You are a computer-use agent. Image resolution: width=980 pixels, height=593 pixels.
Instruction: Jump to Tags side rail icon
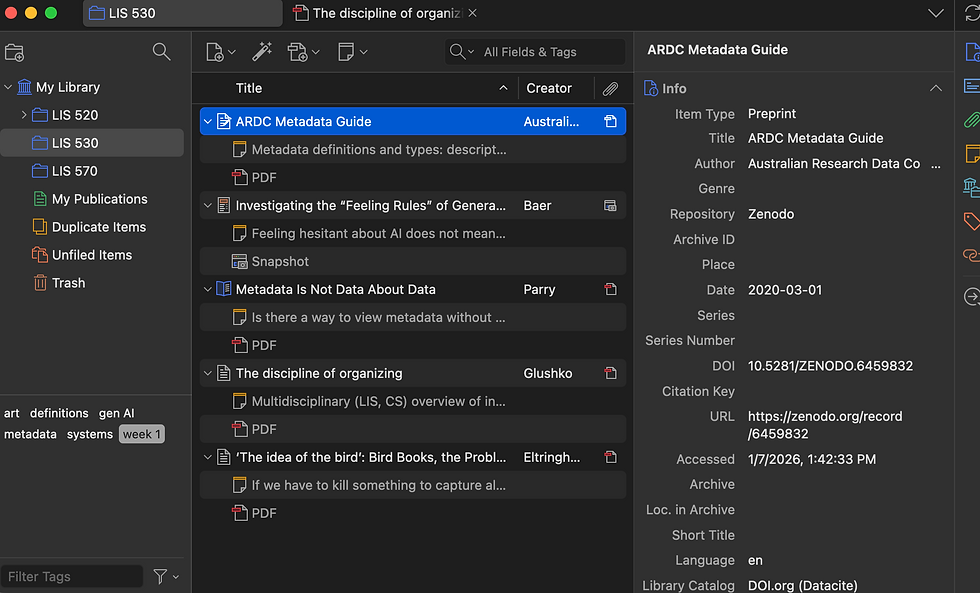pos(972,221)
